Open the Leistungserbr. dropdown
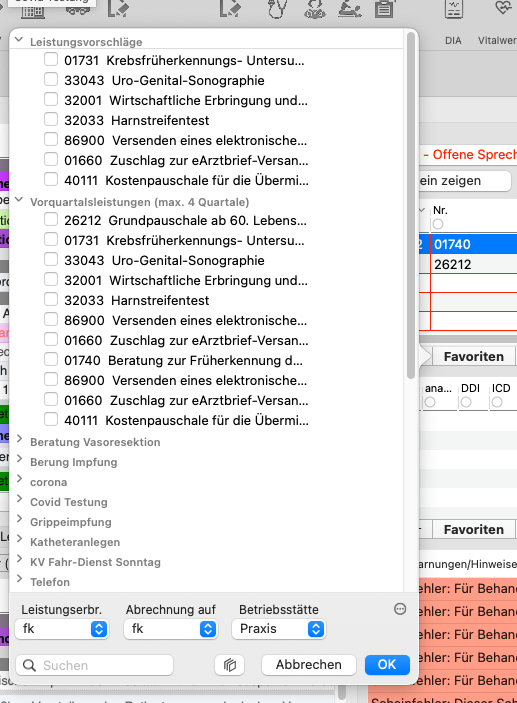Screen dimensions: 517x703 point(62,629)
